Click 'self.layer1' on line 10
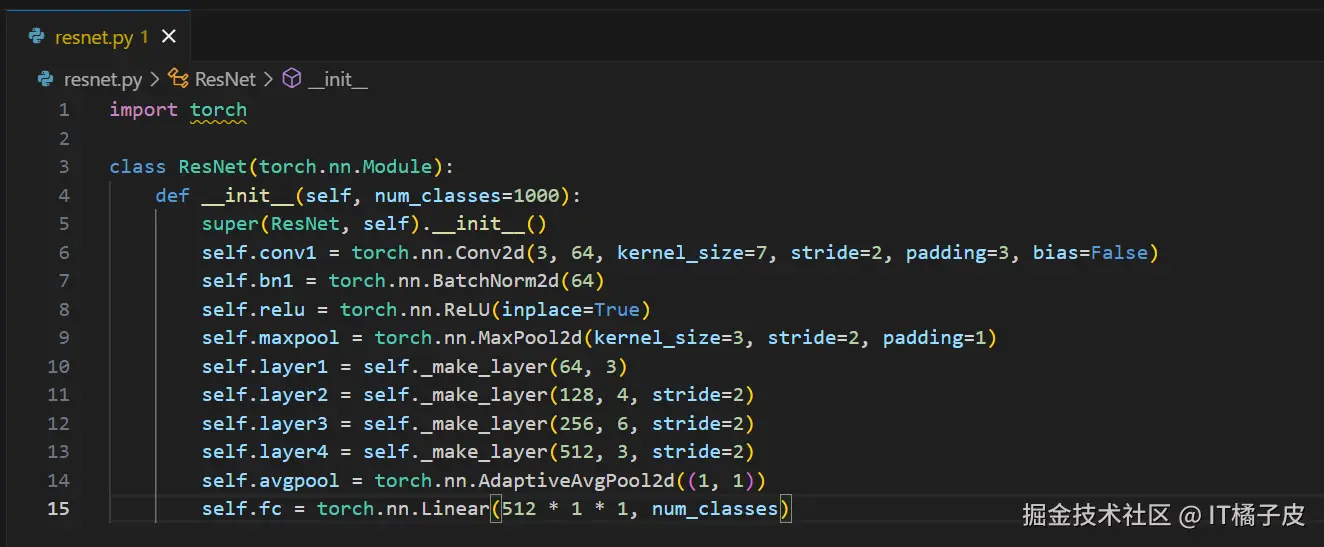The height and width of the screenshot is (547, 1324). click(265, 366)
